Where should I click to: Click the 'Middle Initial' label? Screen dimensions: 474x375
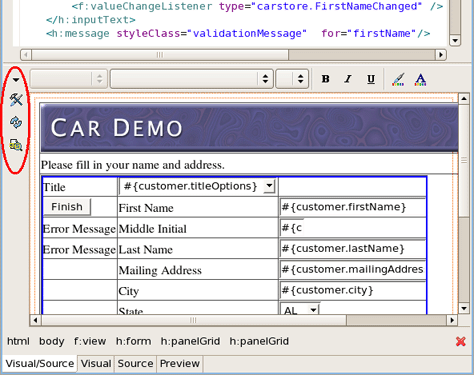point(153,229)
